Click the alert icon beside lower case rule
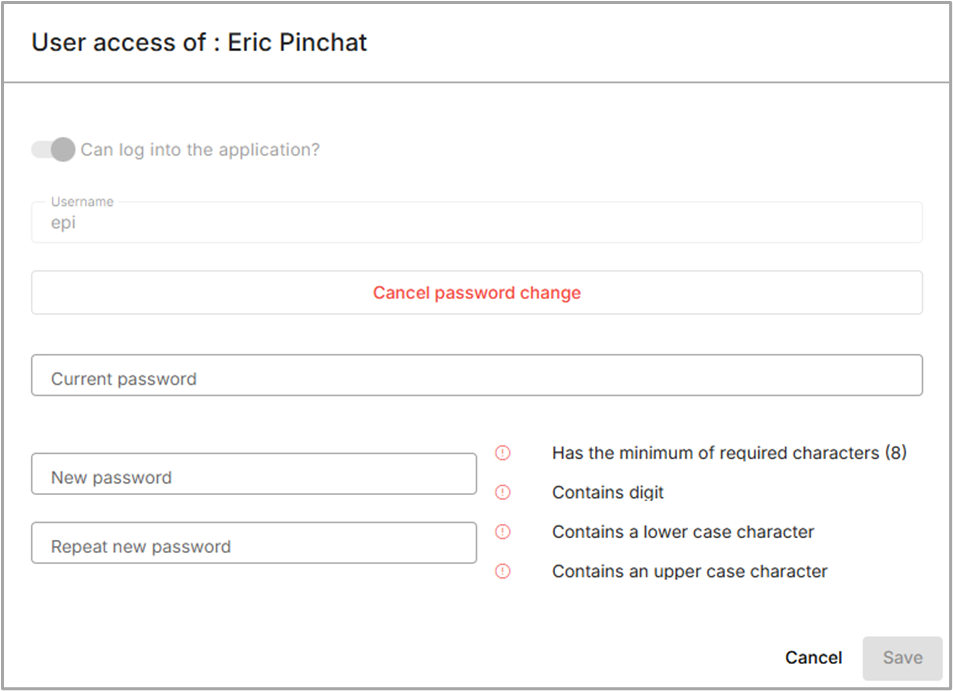 [503, 532]
